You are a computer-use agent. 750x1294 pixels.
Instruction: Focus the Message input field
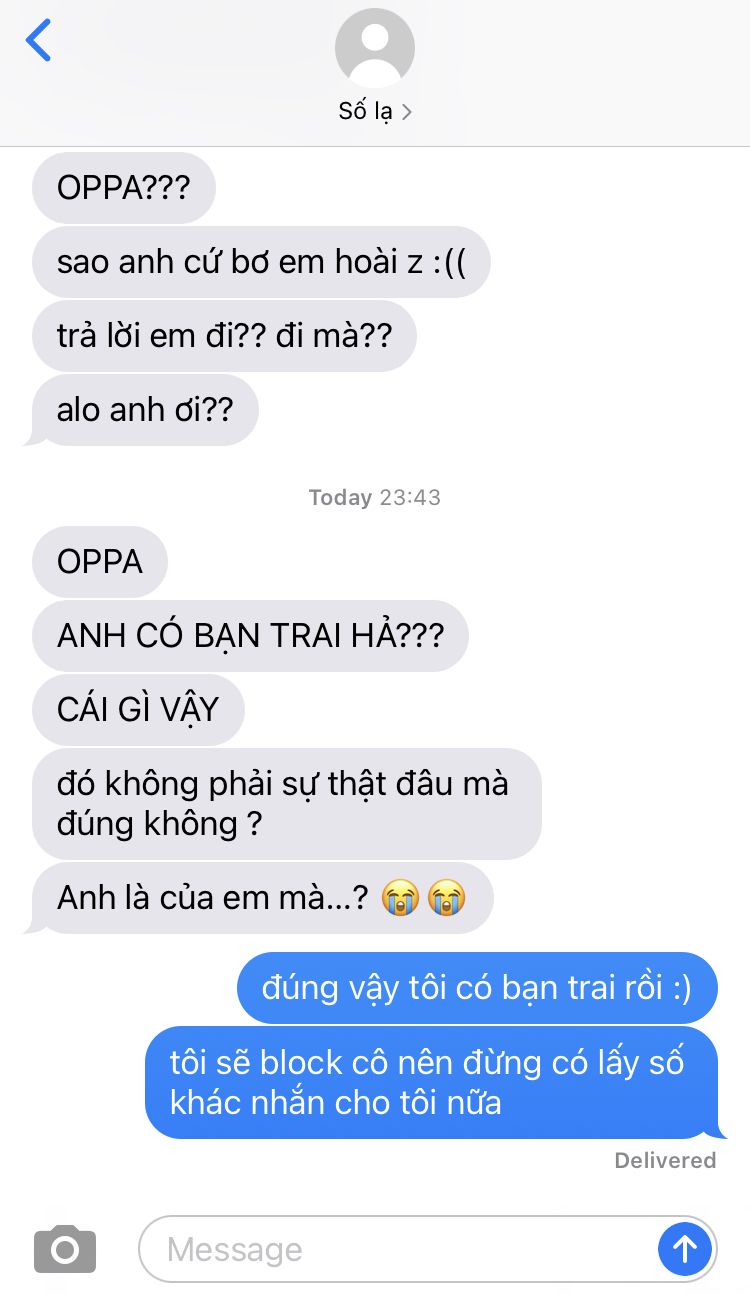pos(427,1249)
